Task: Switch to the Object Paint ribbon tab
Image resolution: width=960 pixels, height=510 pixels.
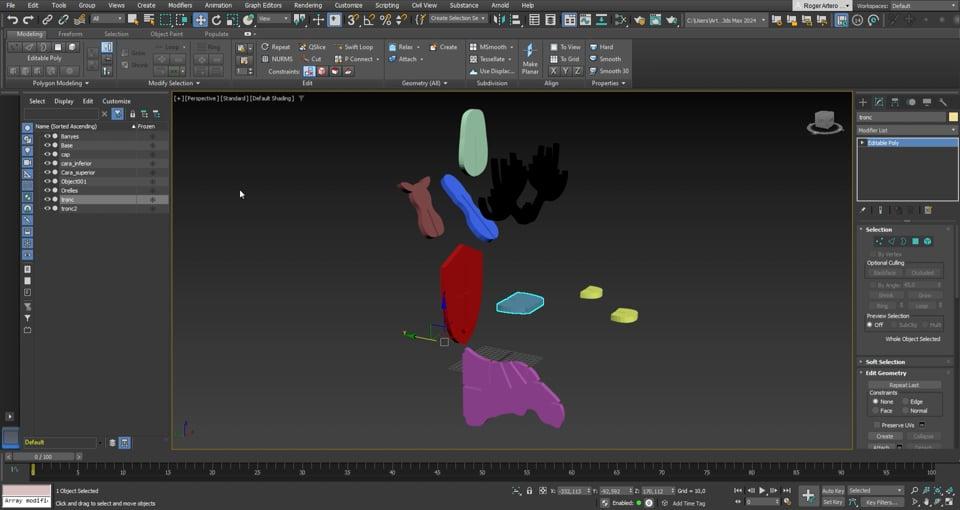Action: [x=167, y=34]
